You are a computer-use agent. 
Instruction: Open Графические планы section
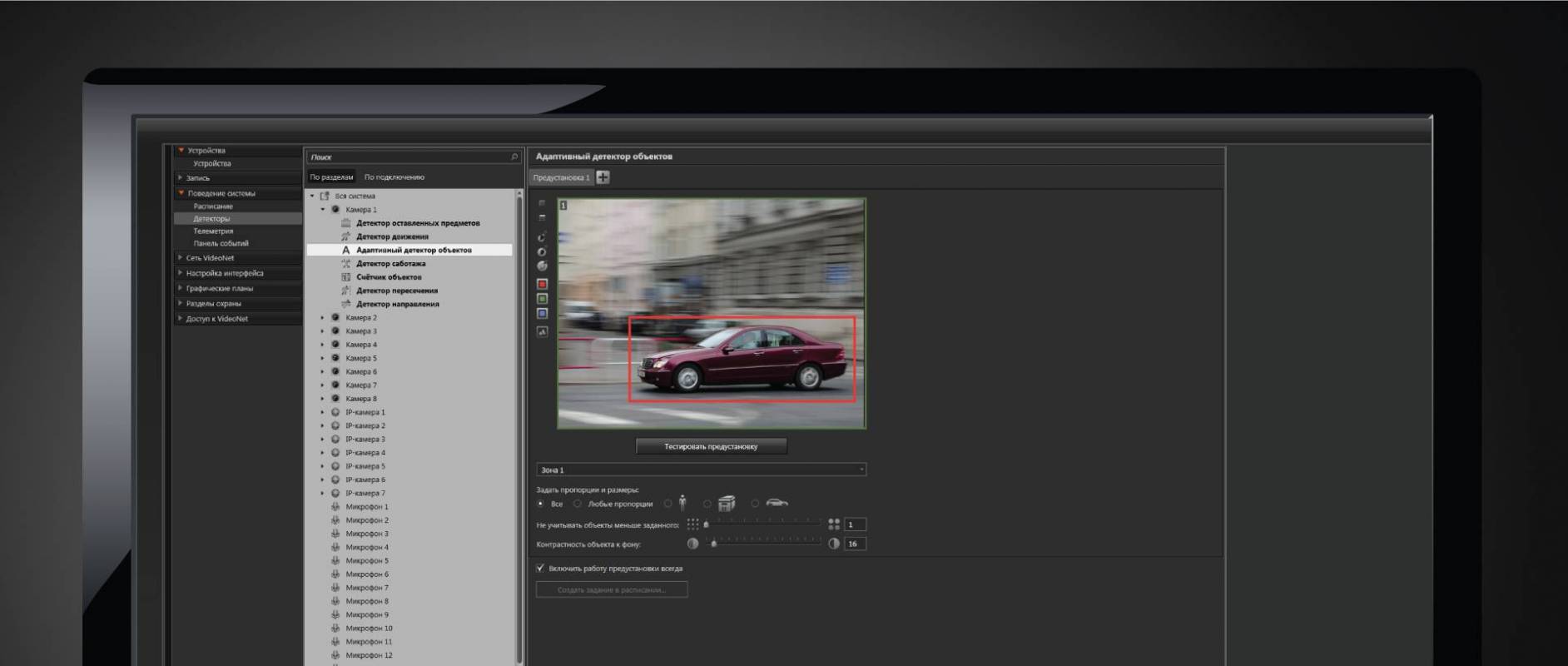(237, 288)
